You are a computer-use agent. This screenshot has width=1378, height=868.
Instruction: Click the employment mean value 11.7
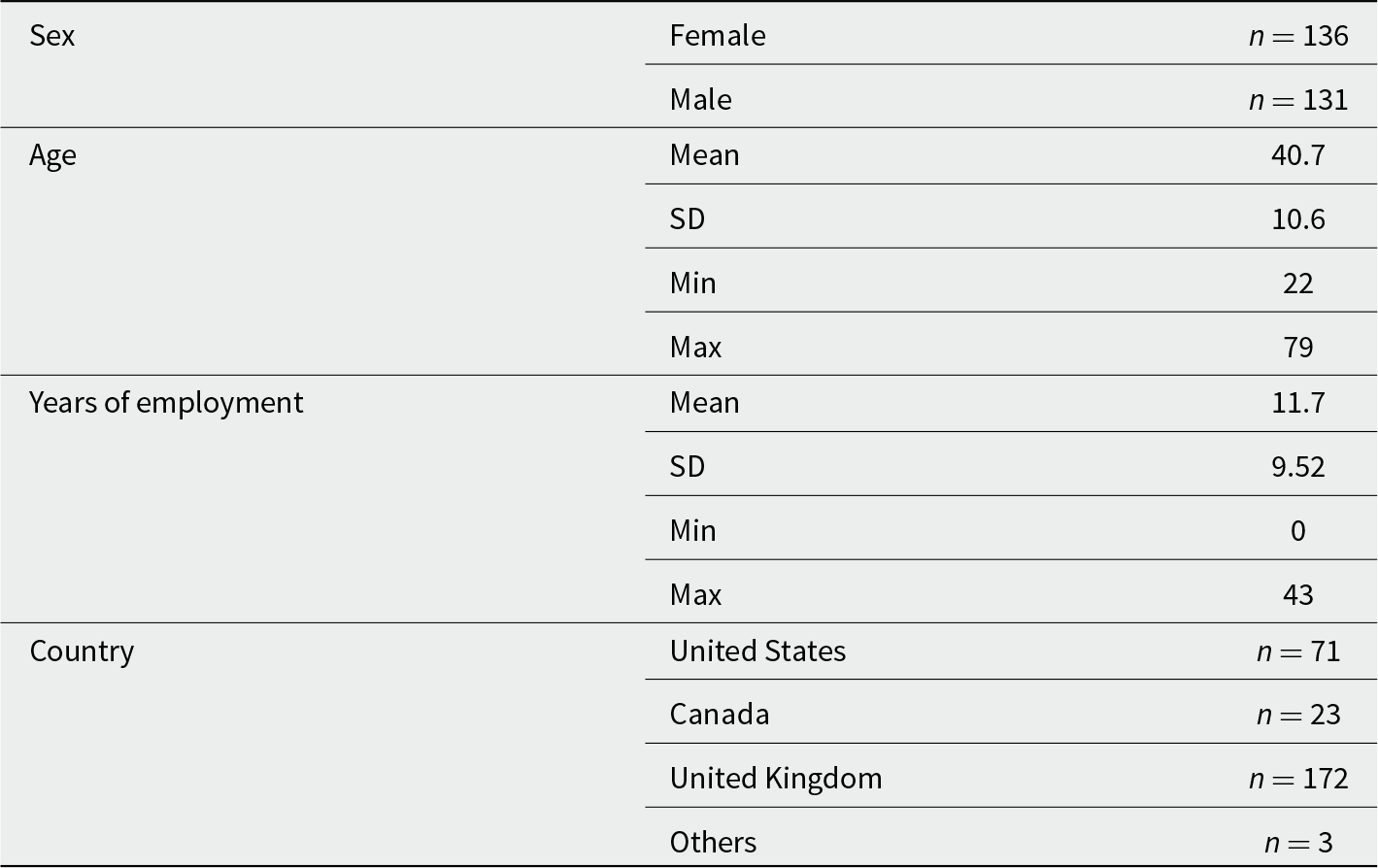coord(1298,403)
